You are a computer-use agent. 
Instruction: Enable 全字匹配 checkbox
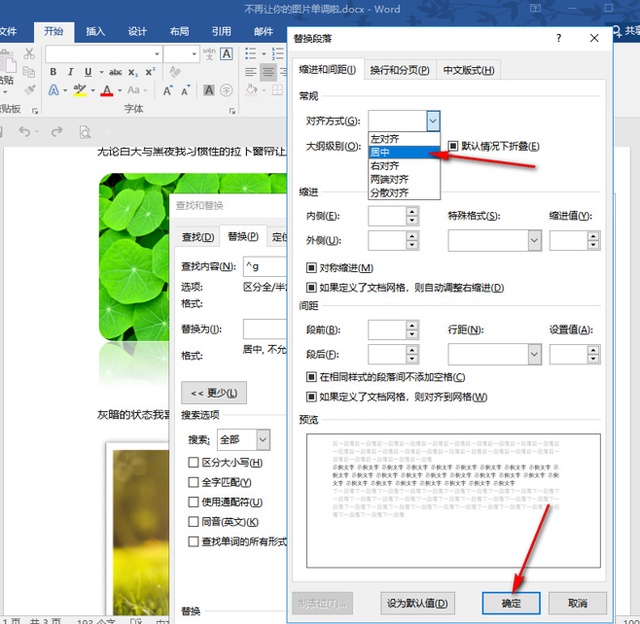[x=193, y=482]
